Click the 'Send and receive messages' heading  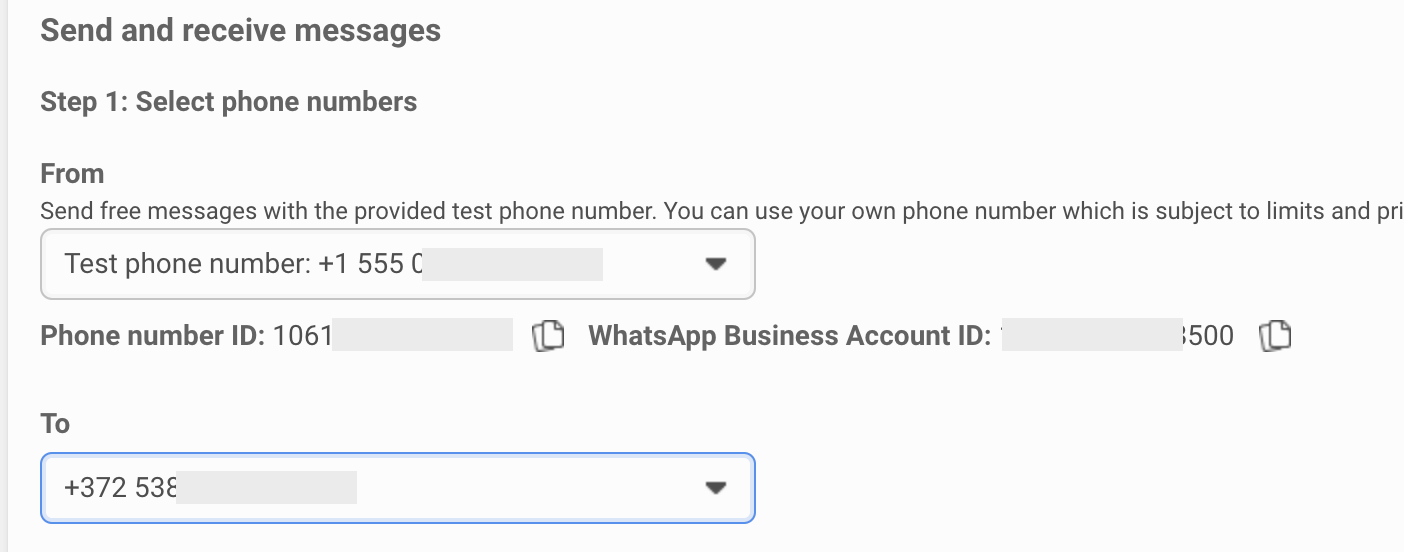(240, 30)
